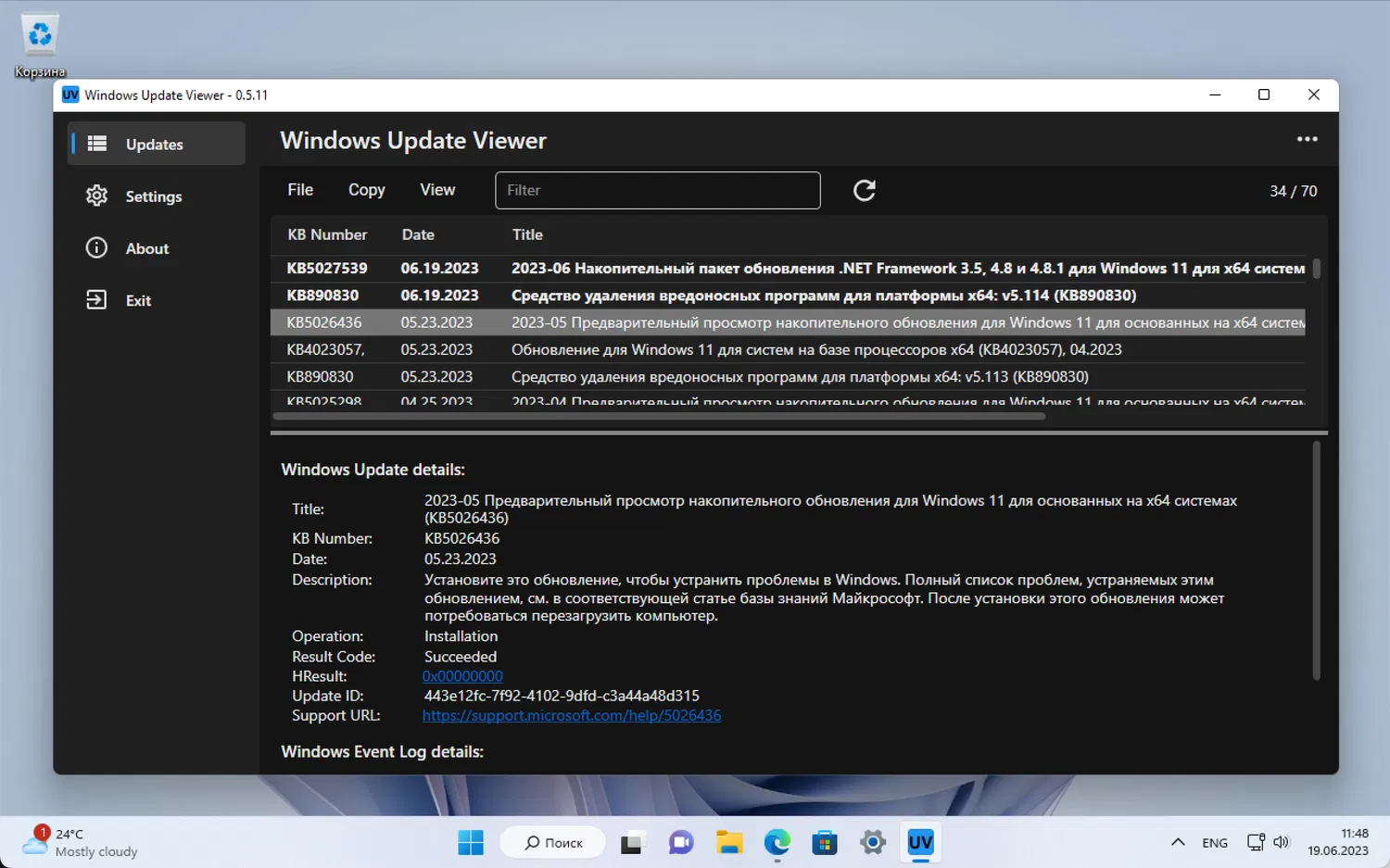Select the KB5026436 update row
The width and height of the screenshot is (1390, 868).
tap(788, 322)
